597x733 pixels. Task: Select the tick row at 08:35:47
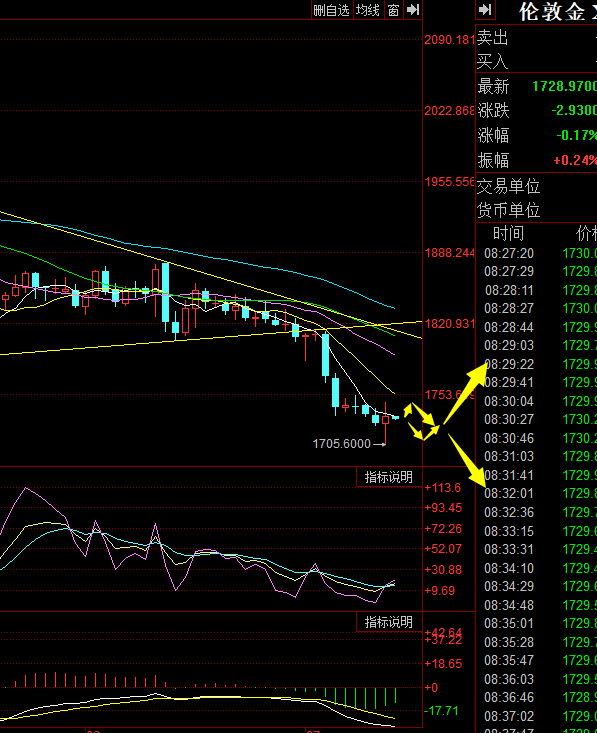coord(536,660)
